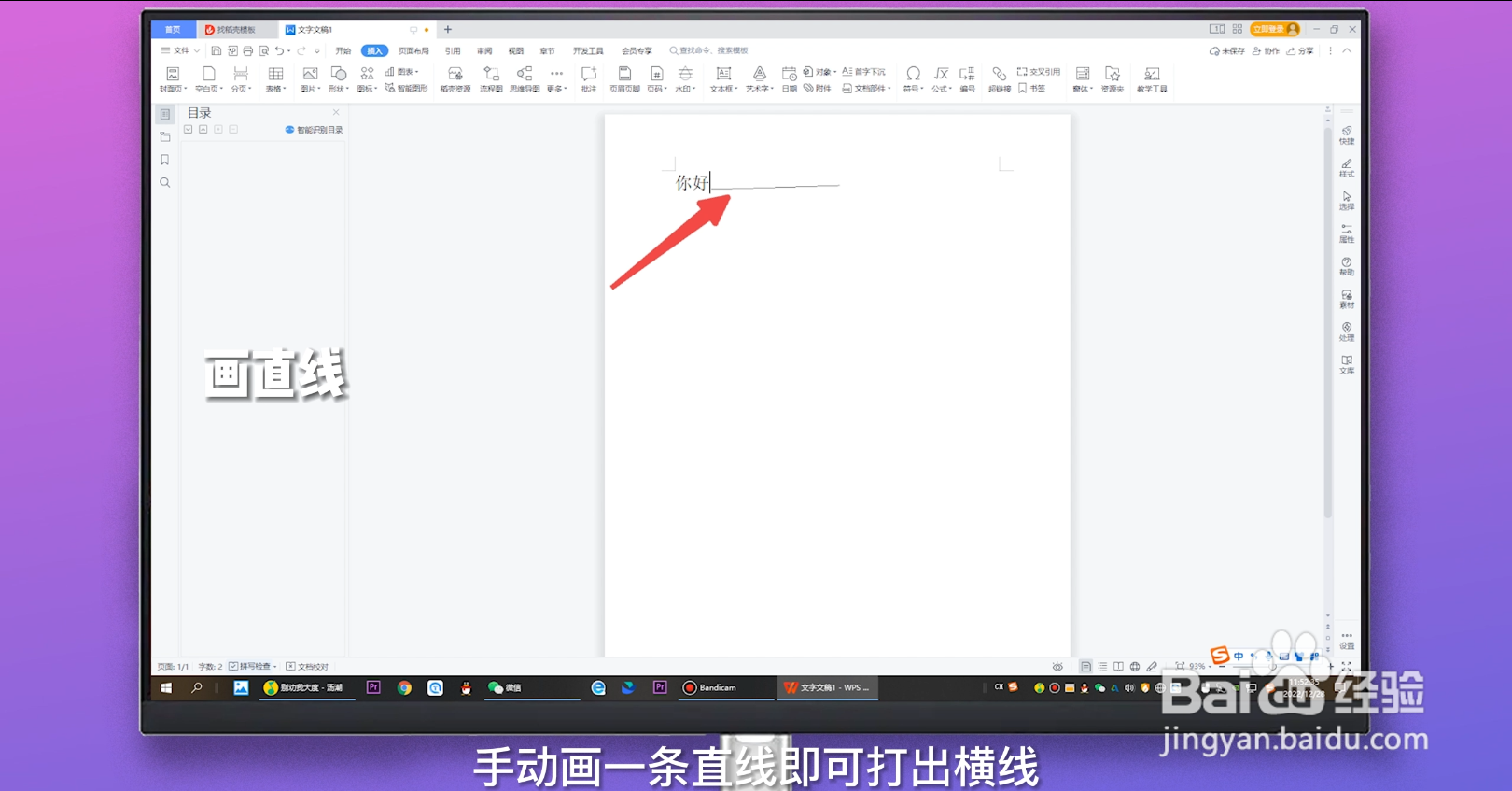Insert a hyperlink (超链接)
The height and width of the screenshot is (791, 1512).
[x=1000, y=79]
